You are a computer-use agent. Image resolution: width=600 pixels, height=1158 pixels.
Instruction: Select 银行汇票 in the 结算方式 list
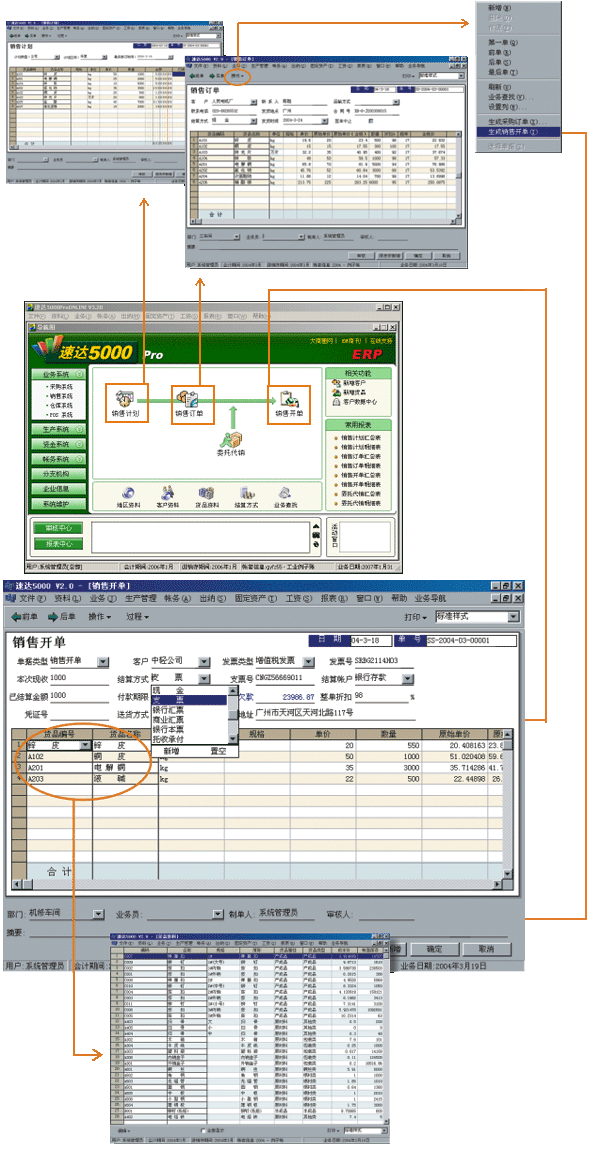[x=168, y=710]
